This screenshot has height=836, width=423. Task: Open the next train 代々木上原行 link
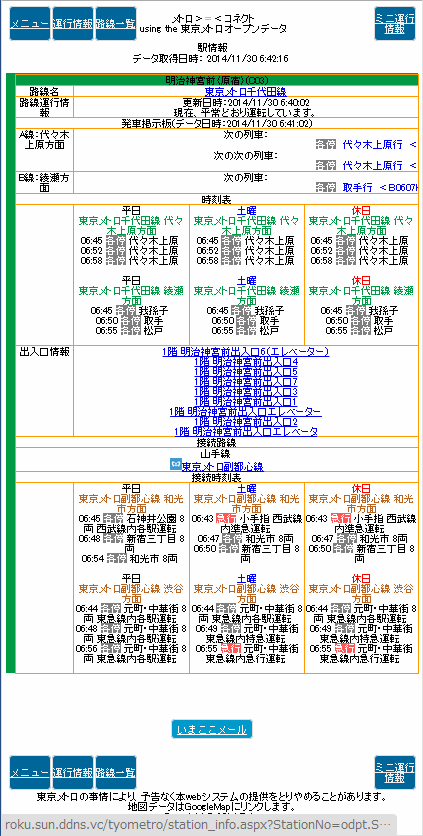(372, 144)
